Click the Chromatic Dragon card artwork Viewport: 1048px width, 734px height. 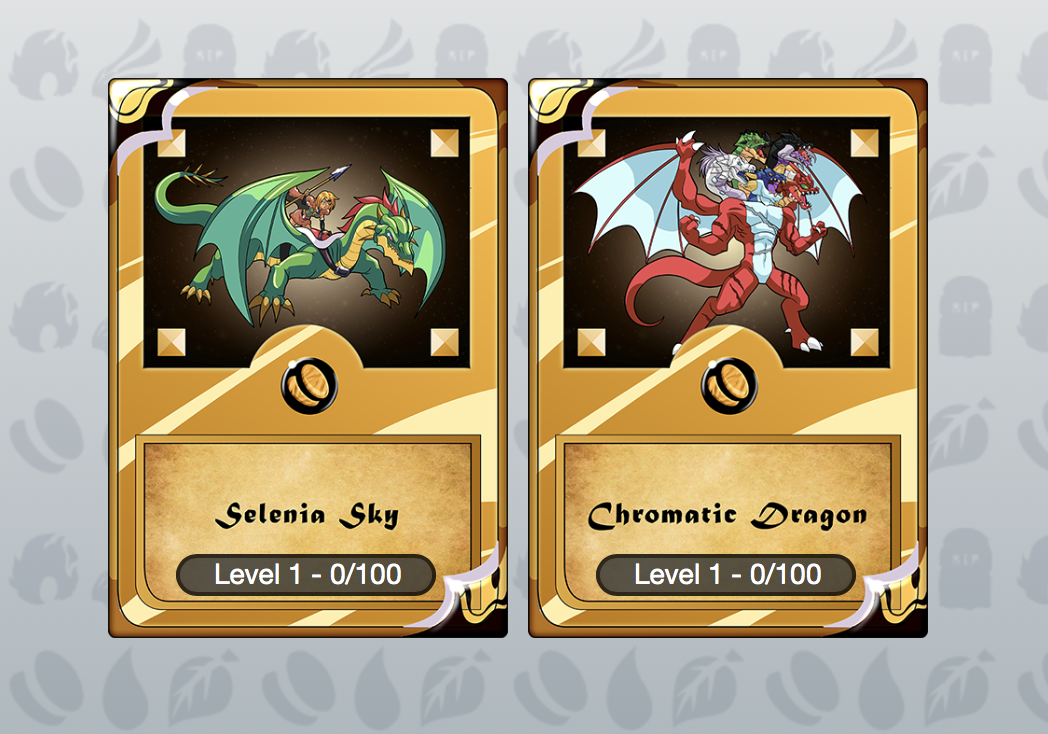click(x=727, y=242)
